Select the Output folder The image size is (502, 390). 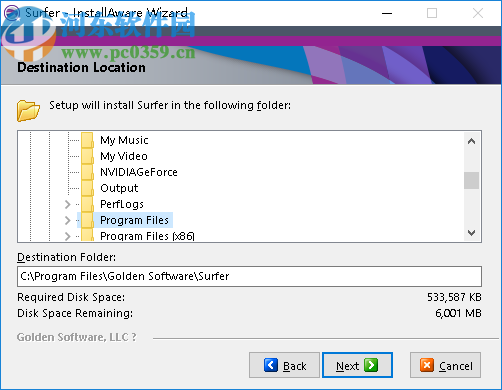(119, 188)
